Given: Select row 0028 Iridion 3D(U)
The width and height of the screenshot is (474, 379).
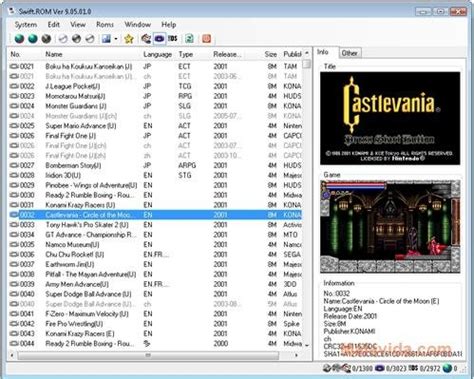Looking at the screenshot, I should tap(155, 175).
